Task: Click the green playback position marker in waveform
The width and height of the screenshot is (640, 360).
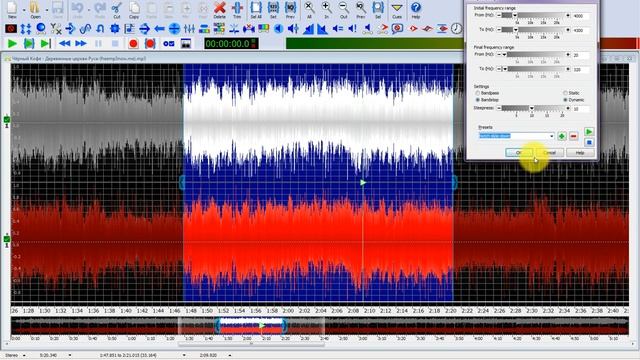Action: 363,182
